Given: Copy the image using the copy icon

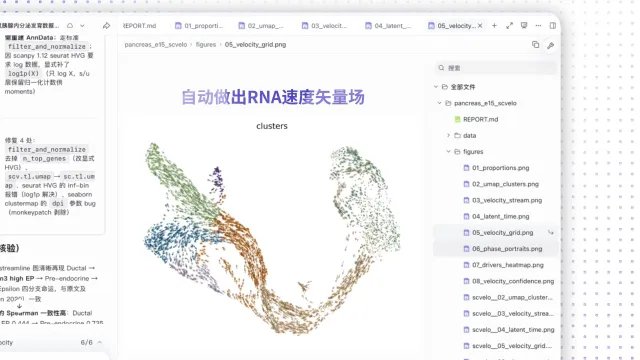Looking at the screenshot, I should click(536, 45).
